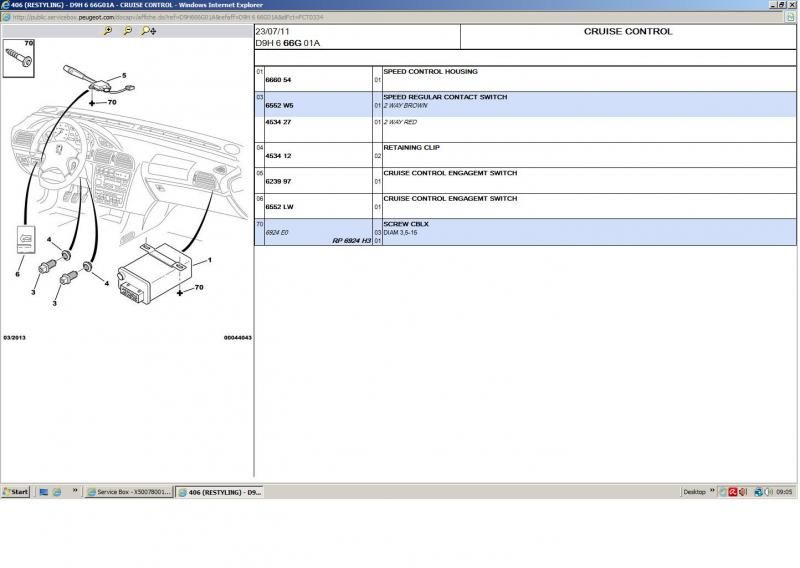Select RETAINING CLIP description
The width and height of the screenshot is (800, 568).
[x=411, y=147]
